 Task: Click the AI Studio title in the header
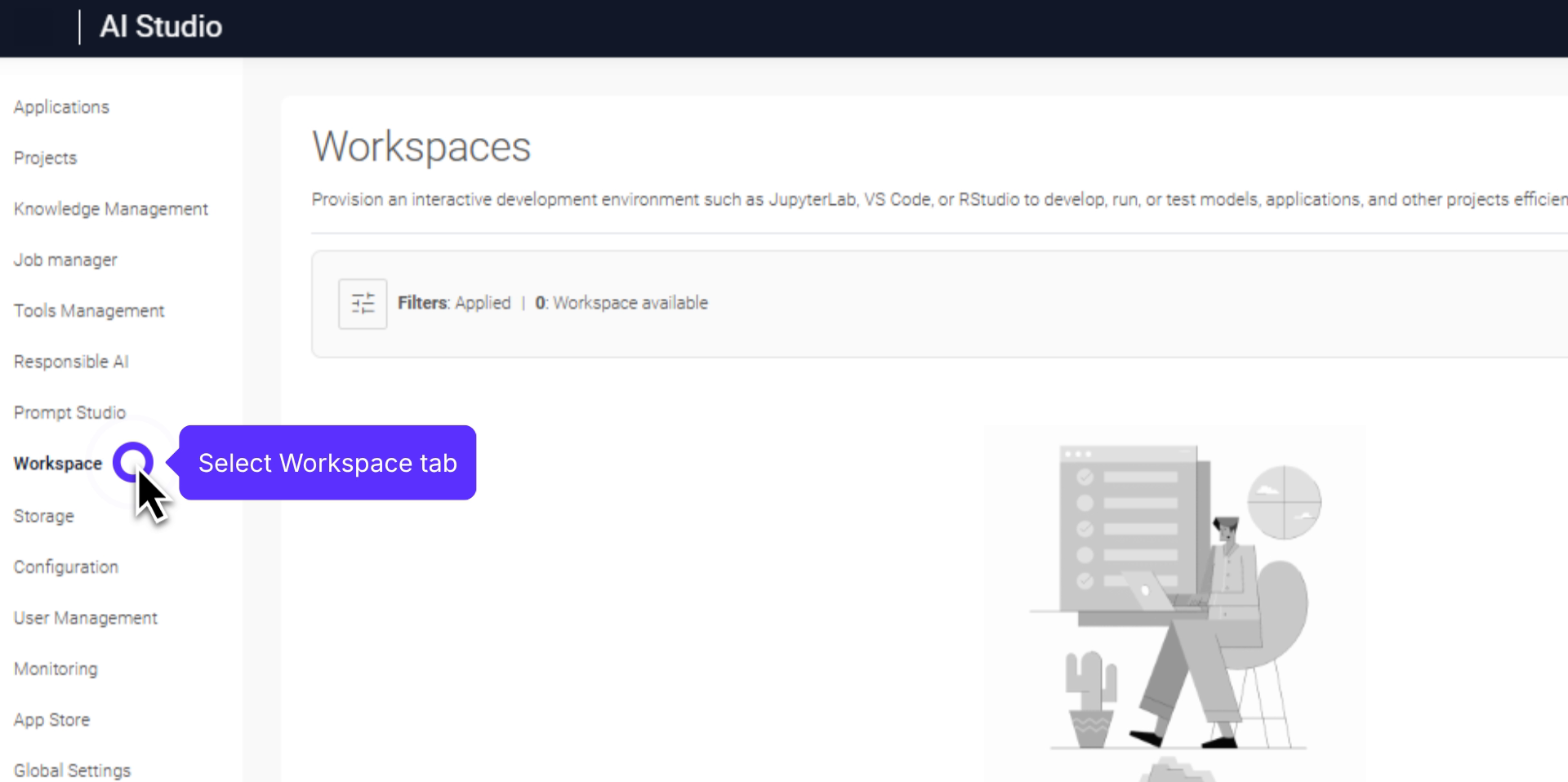coord(161,27)
